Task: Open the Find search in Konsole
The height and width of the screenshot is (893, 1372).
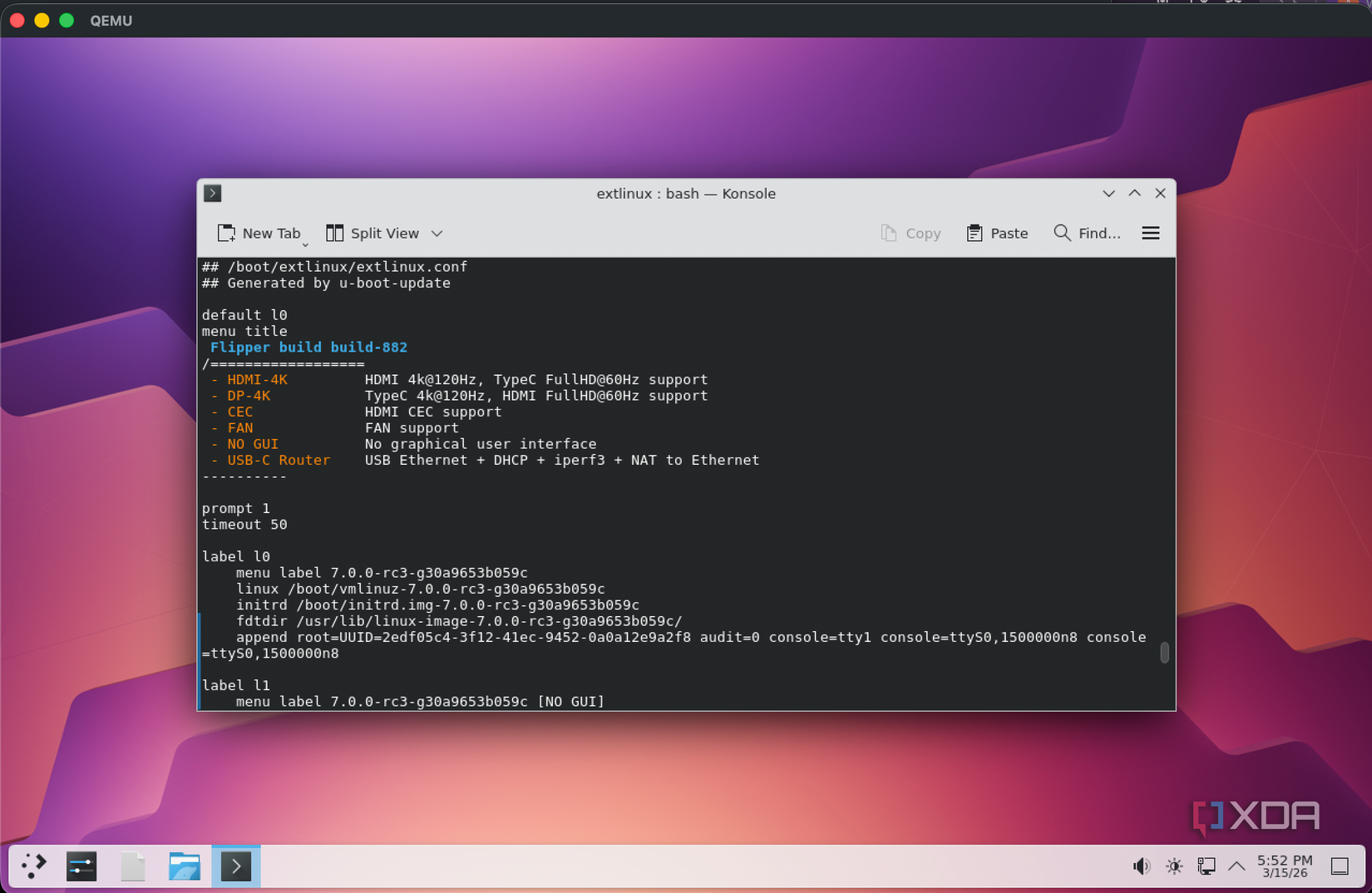Action: pos(1087,233)
